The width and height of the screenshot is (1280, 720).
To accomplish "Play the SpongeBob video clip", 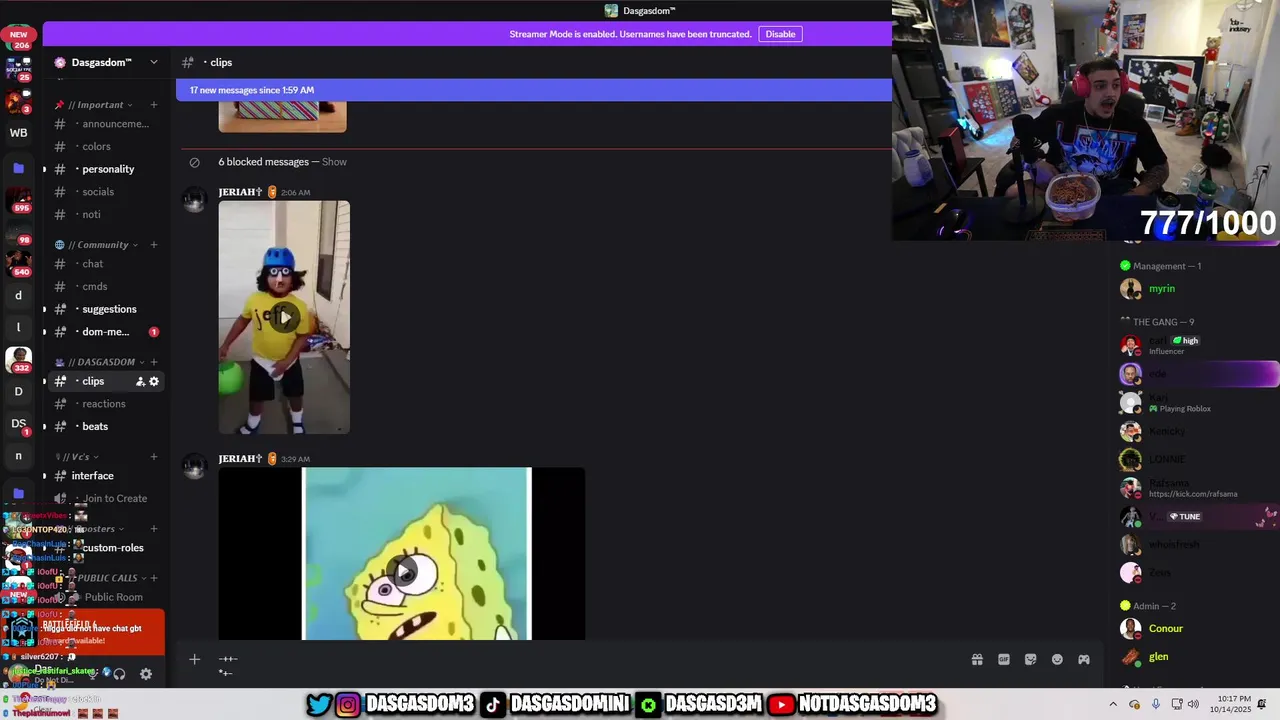I will pyautogui.click(x=402, y=572).
